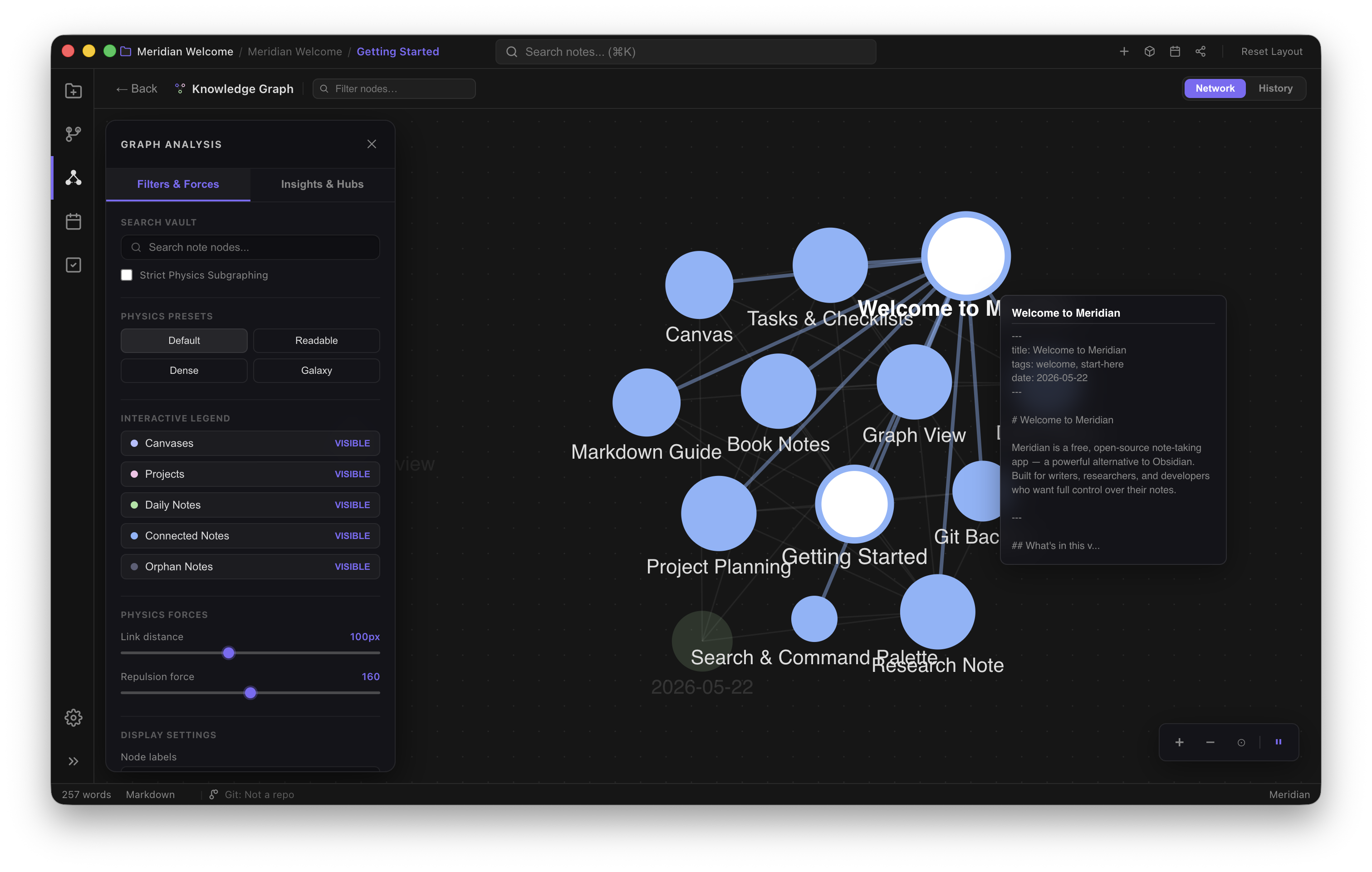
Task: Select the Research Note node
Action: (x=937, y=612)
